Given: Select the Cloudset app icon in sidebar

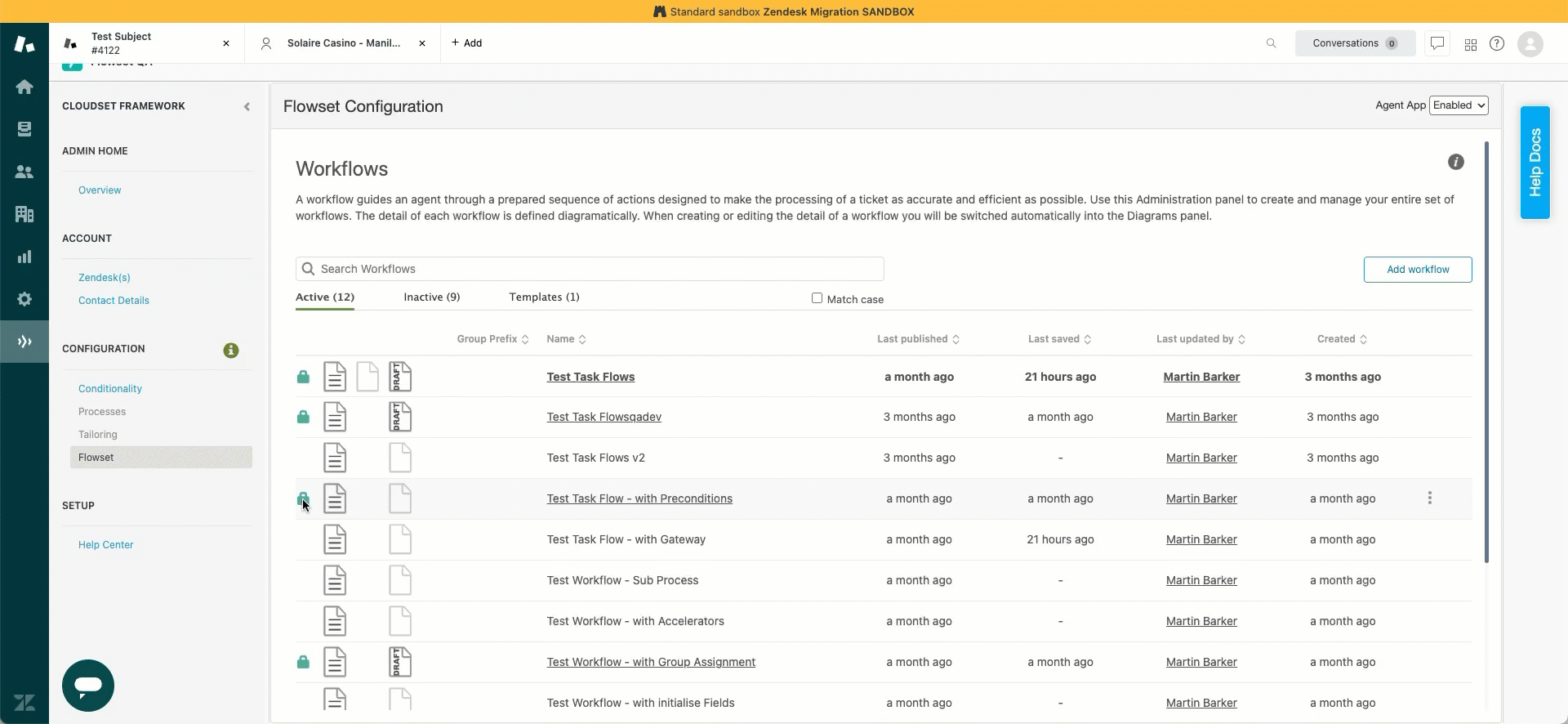Looking at the screenshot, I should click(x=24, y=342).
